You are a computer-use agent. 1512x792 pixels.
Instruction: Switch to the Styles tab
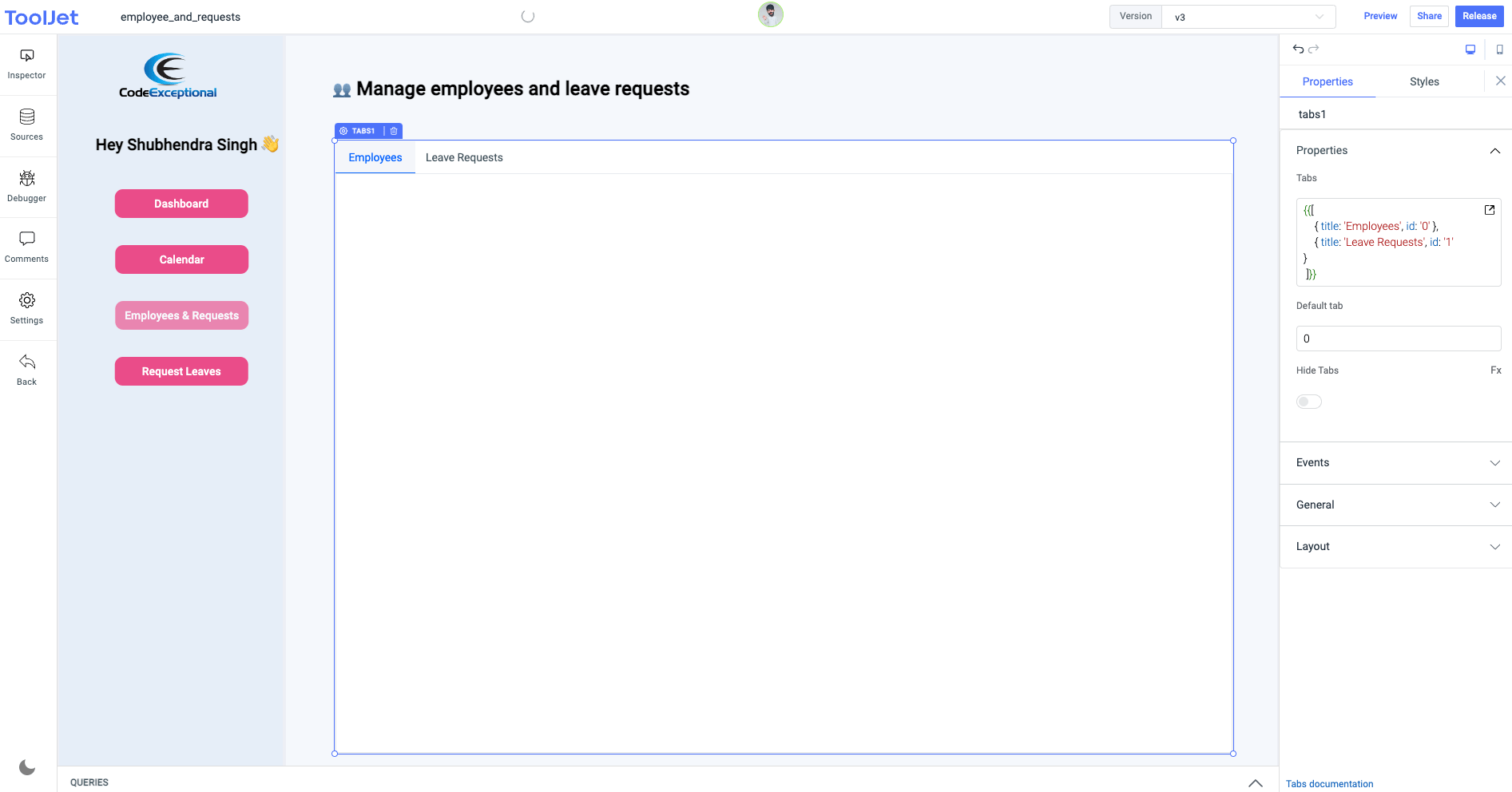tap(1424, 81)
